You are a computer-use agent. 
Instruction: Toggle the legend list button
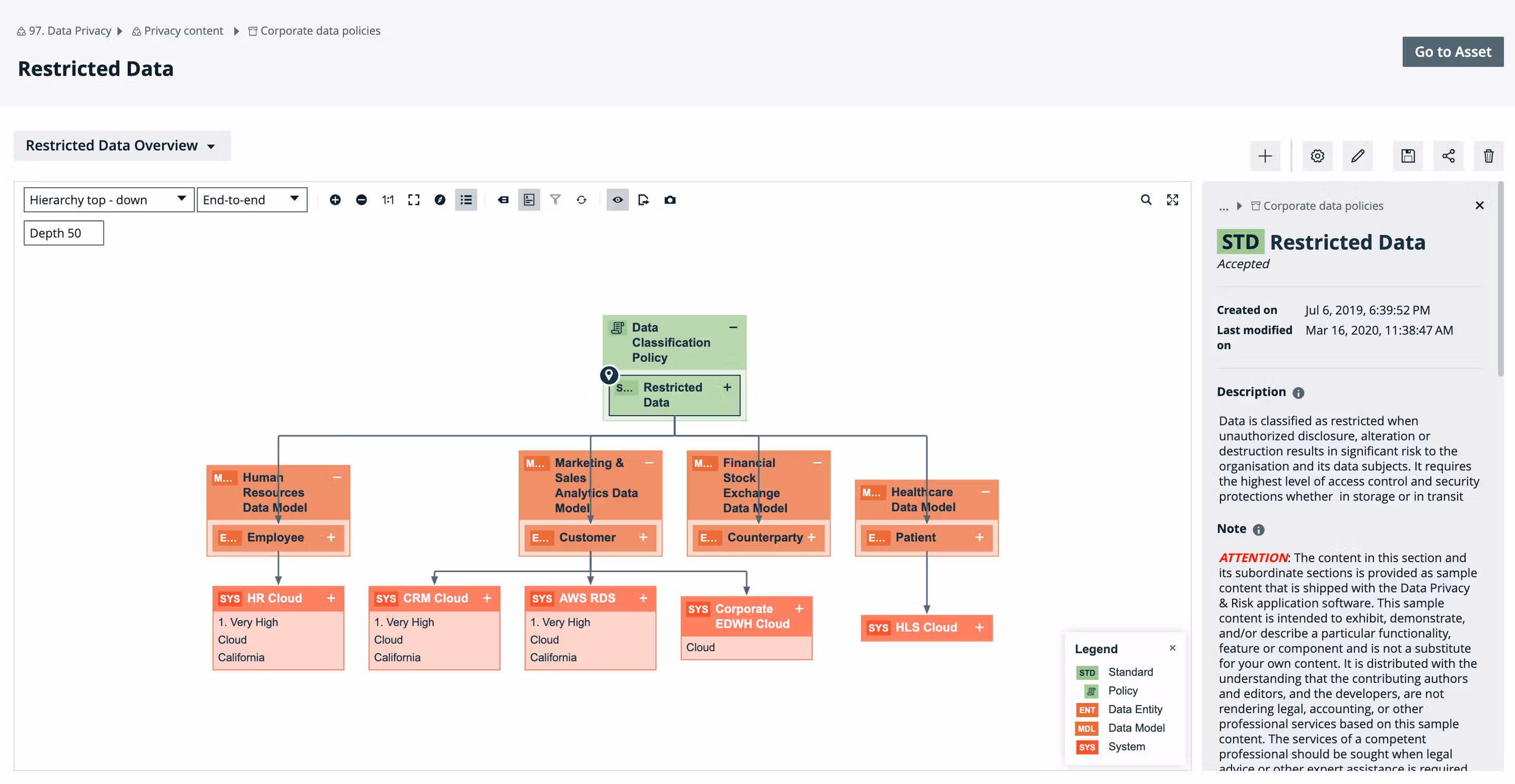[x=466, y=200]
